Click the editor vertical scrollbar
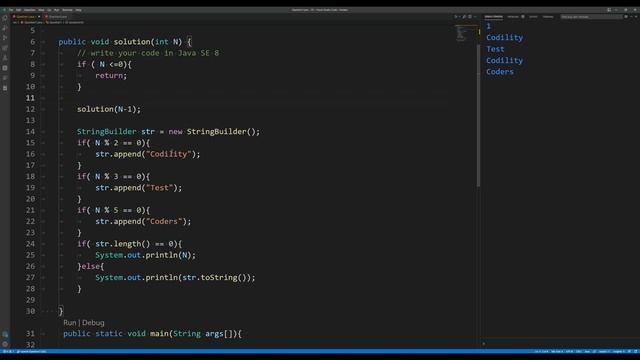The image size is (640, 360). point(478,115)
